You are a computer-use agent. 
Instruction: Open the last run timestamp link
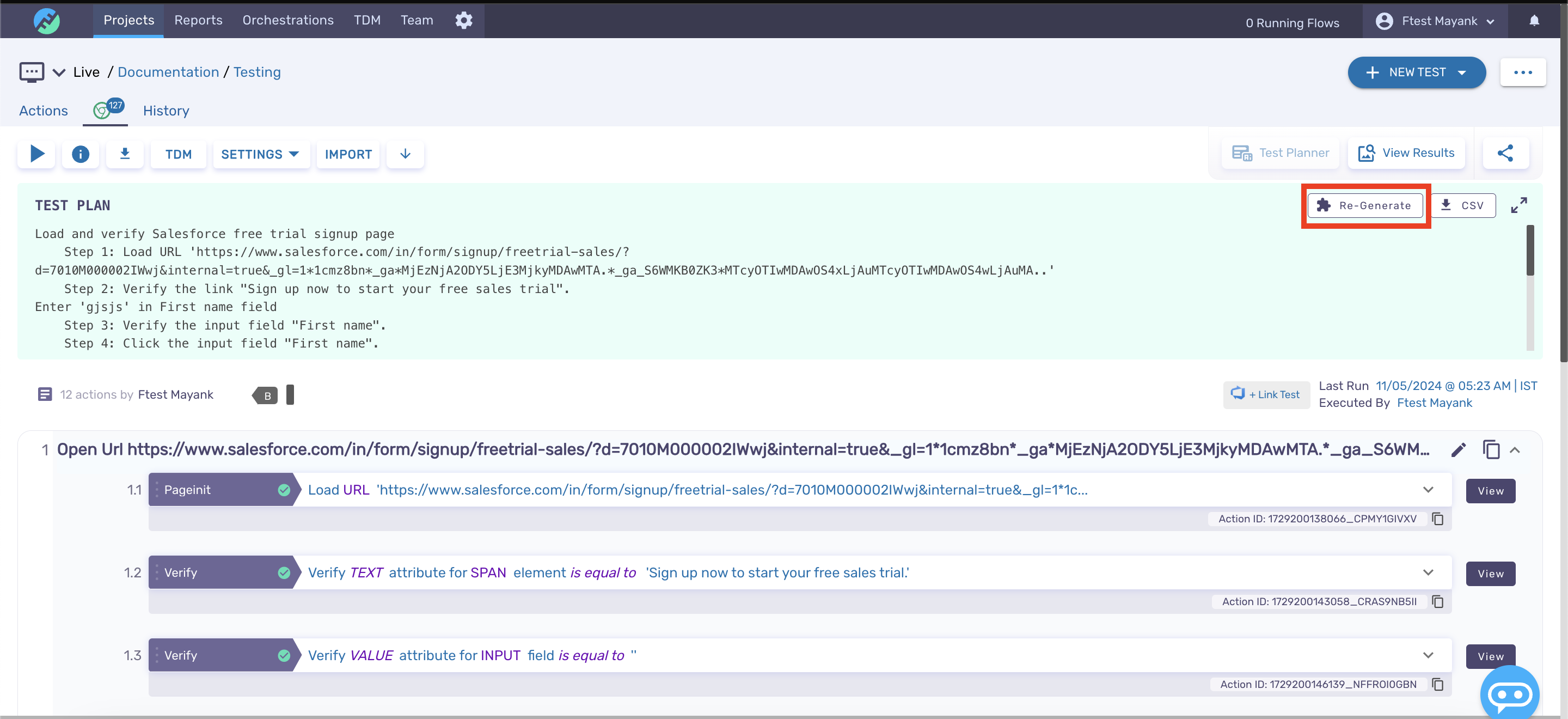(x=1456, y=386)
